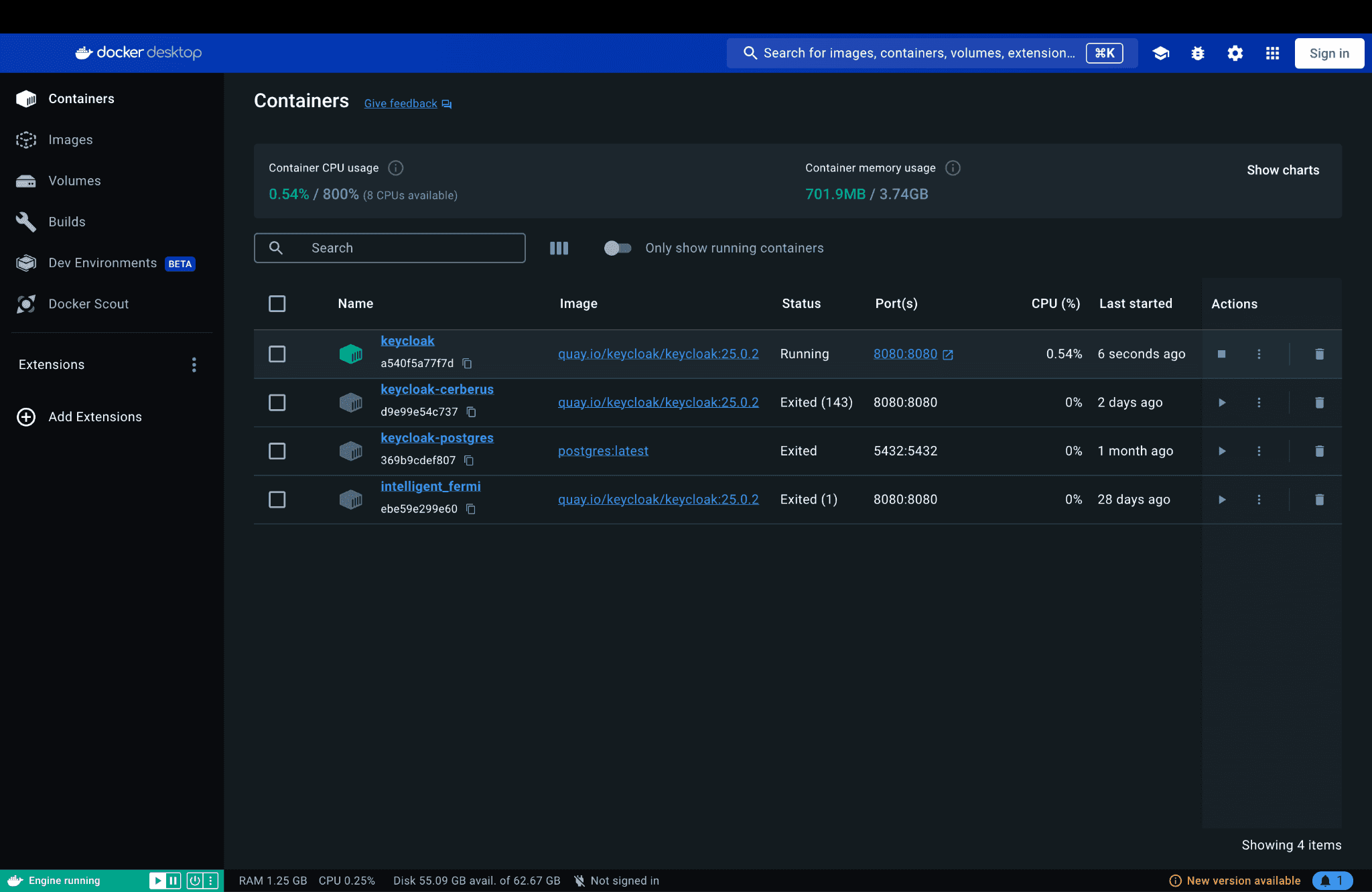Open Docker Scout in the sidebar
This screenshot has width=1372, height=892.
point(88,304)
